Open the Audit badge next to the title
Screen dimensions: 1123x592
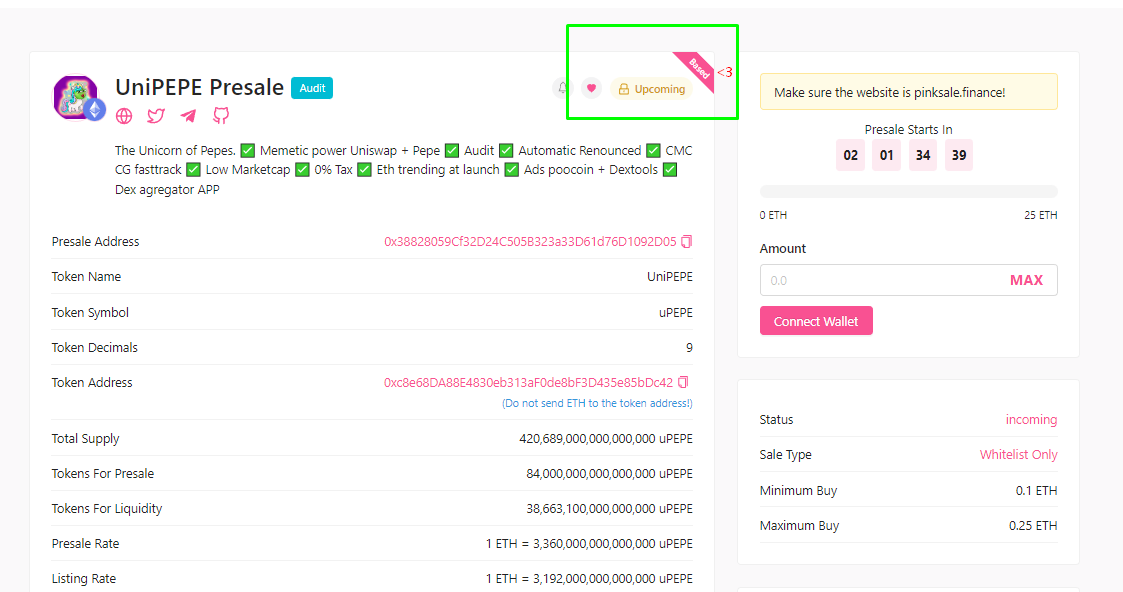312,88
